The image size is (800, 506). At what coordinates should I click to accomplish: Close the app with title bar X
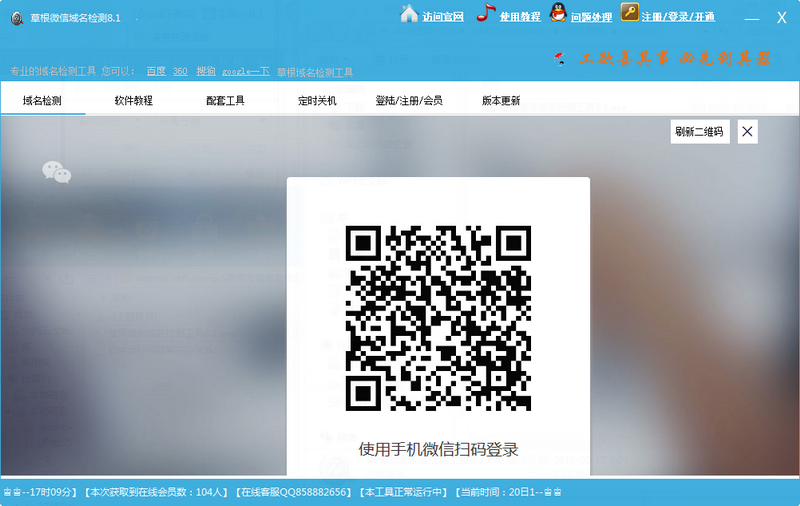[782, 18]
